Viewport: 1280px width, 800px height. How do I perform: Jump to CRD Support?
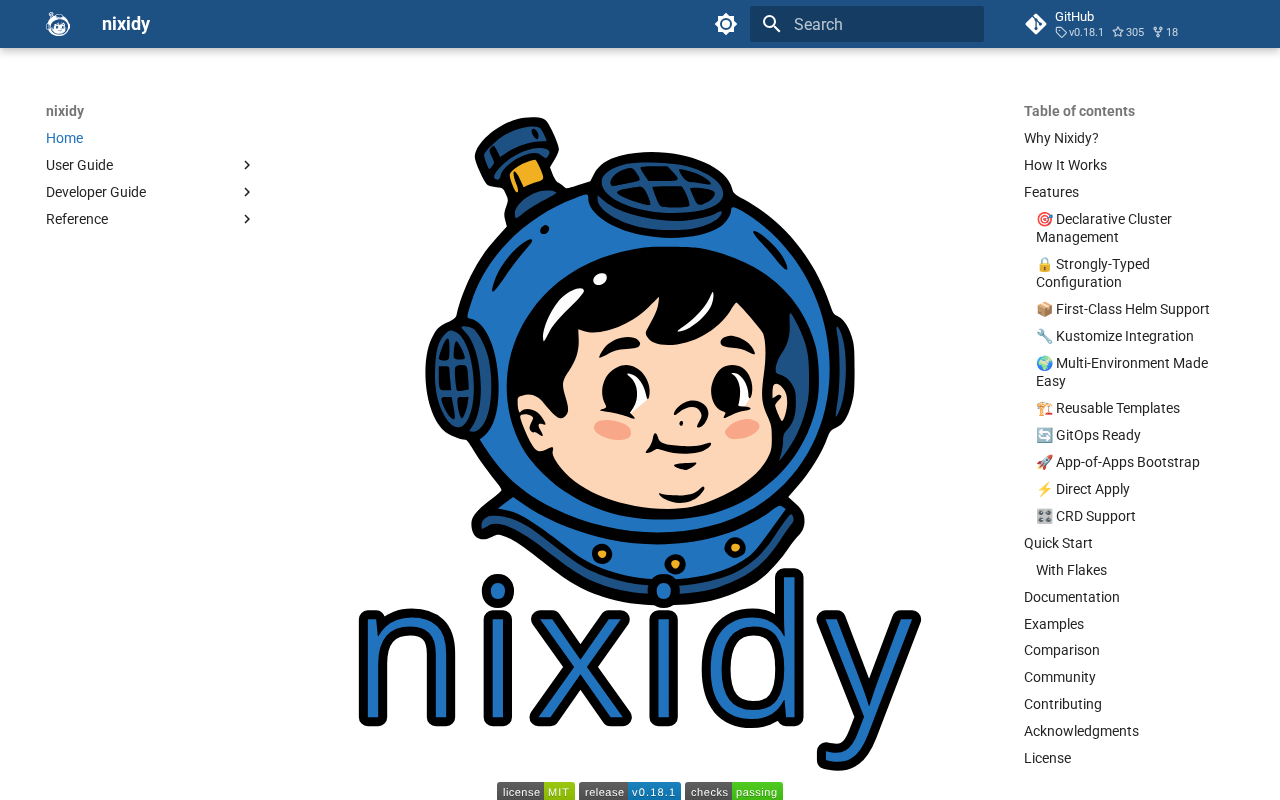pyautogui.click(x=1086, y=516)
